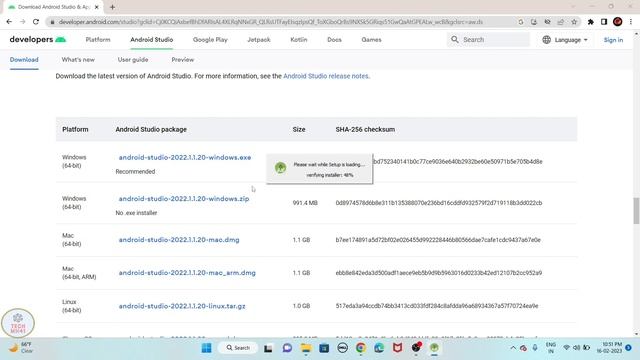Screen dimensions: 640x360
Task: Click the ENG IN language indicator
Action: 551,348
